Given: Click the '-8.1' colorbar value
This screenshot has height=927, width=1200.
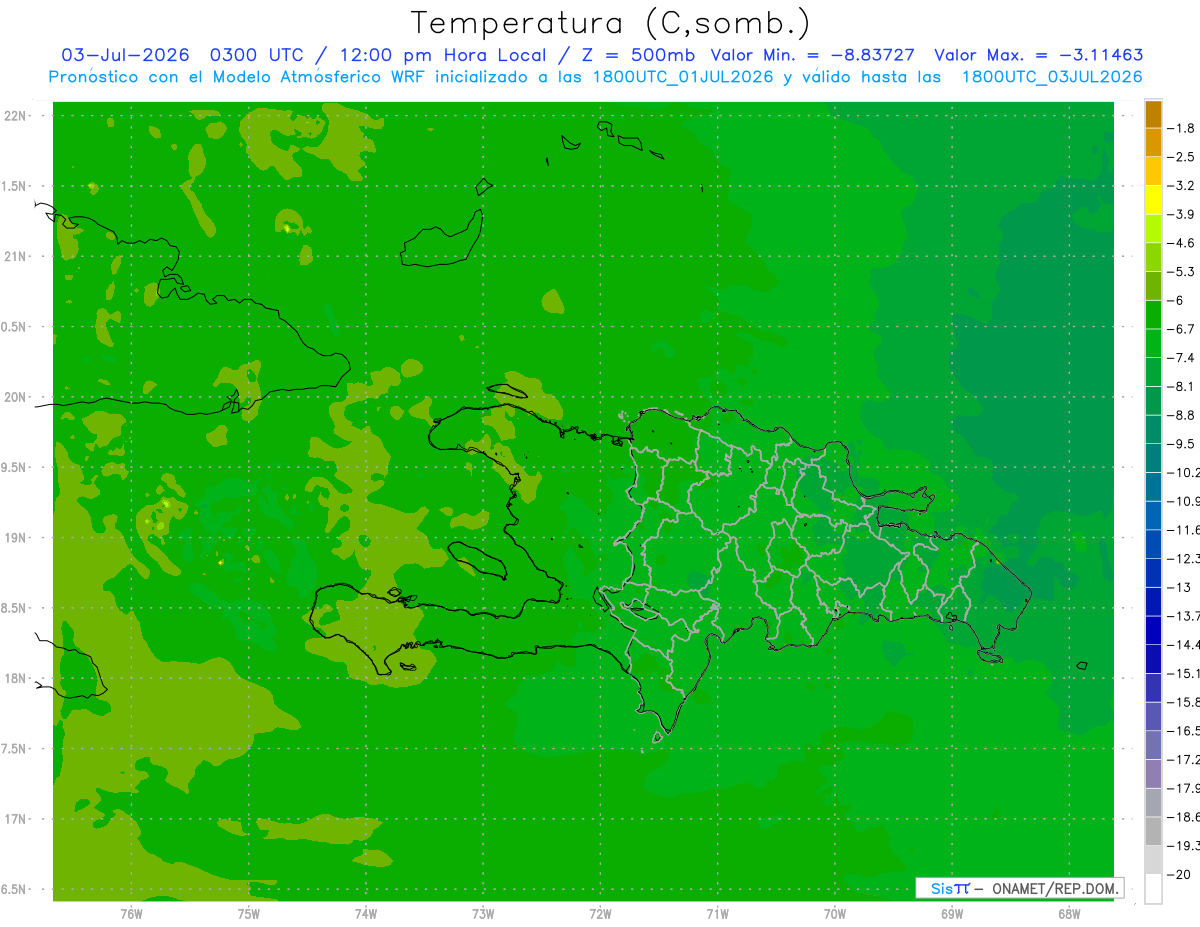Looking at the screenshot, I should (x=1181, y=386).
